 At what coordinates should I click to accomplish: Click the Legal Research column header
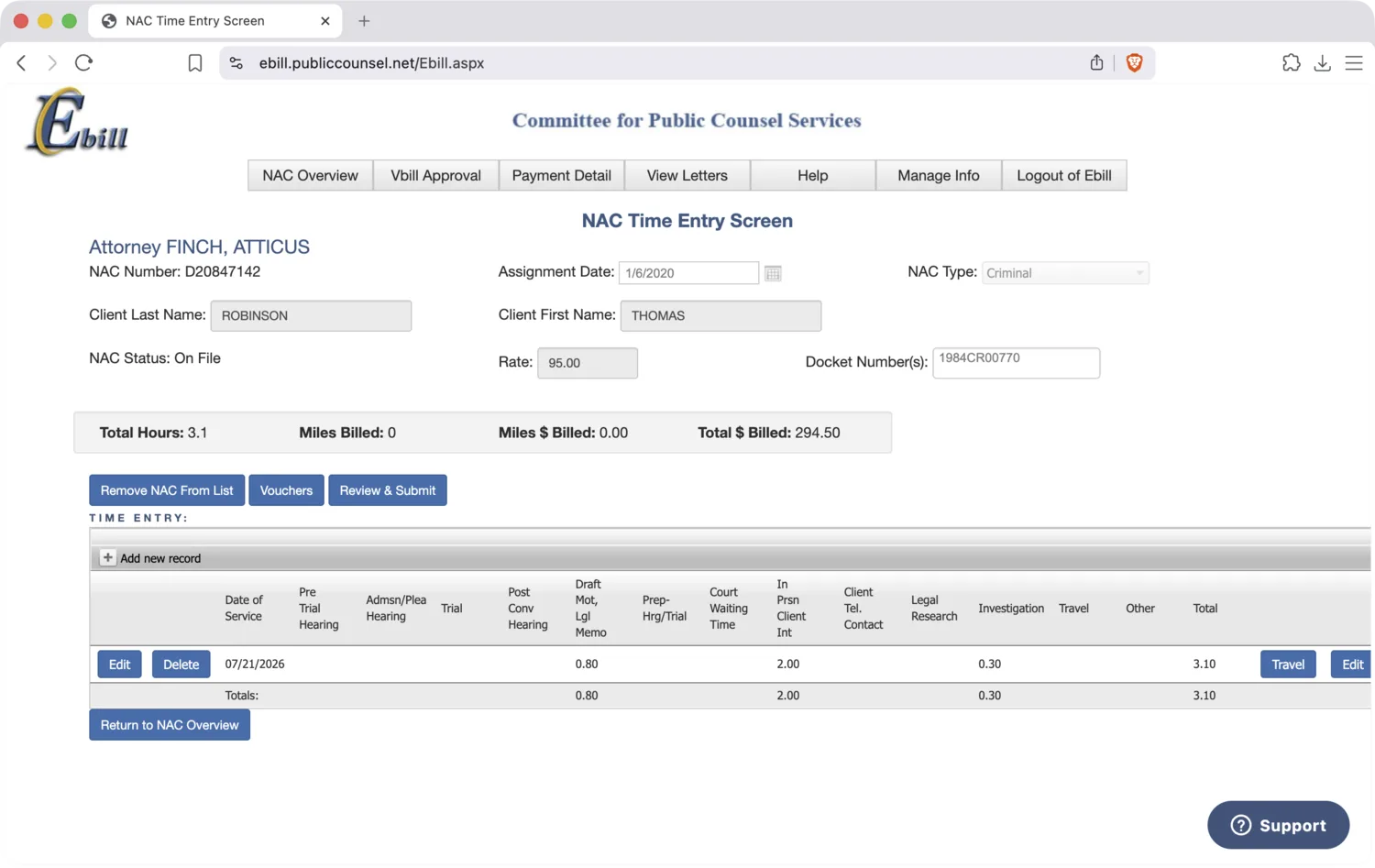point(934,609)
